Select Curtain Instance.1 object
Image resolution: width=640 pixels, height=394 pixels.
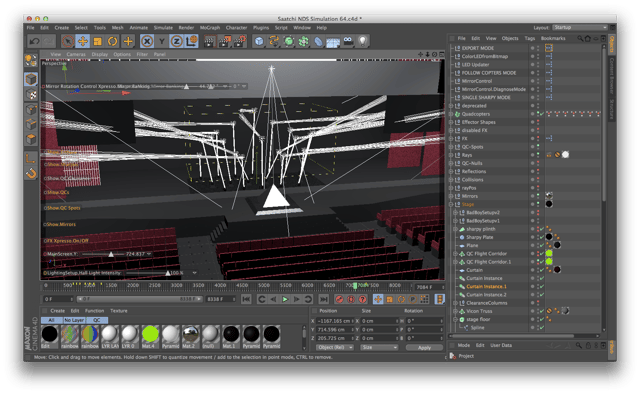[x=486, y=287]
